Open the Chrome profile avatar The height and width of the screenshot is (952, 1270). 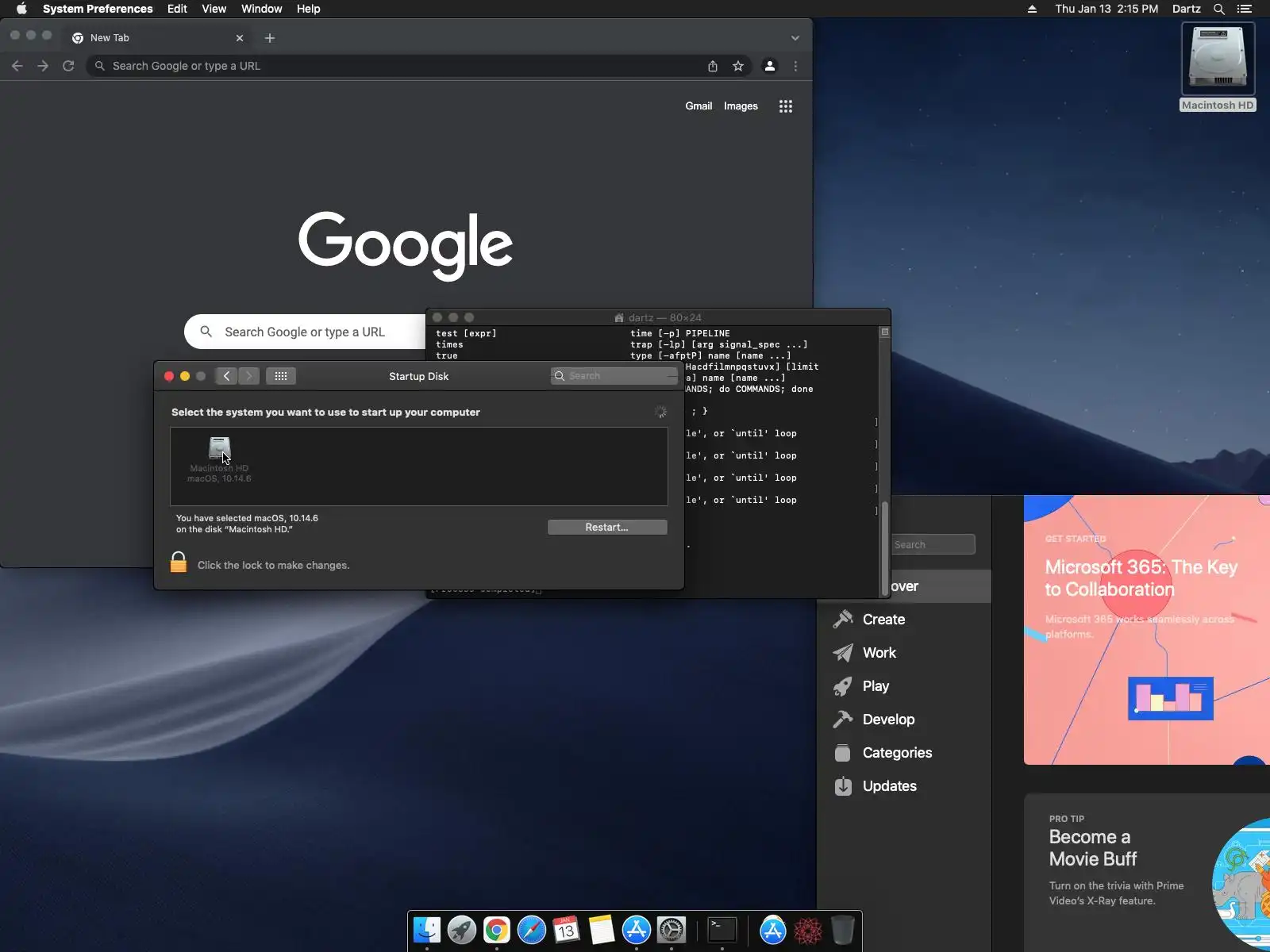(x=769, y=66)
